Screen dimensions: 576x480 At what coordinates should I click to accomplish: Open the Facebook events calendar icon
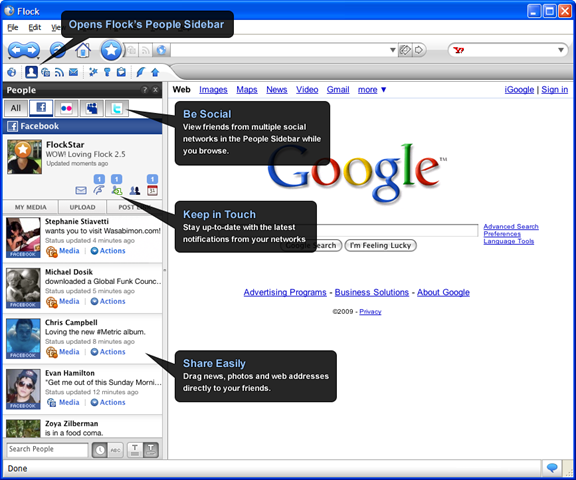tap(152, 190)
